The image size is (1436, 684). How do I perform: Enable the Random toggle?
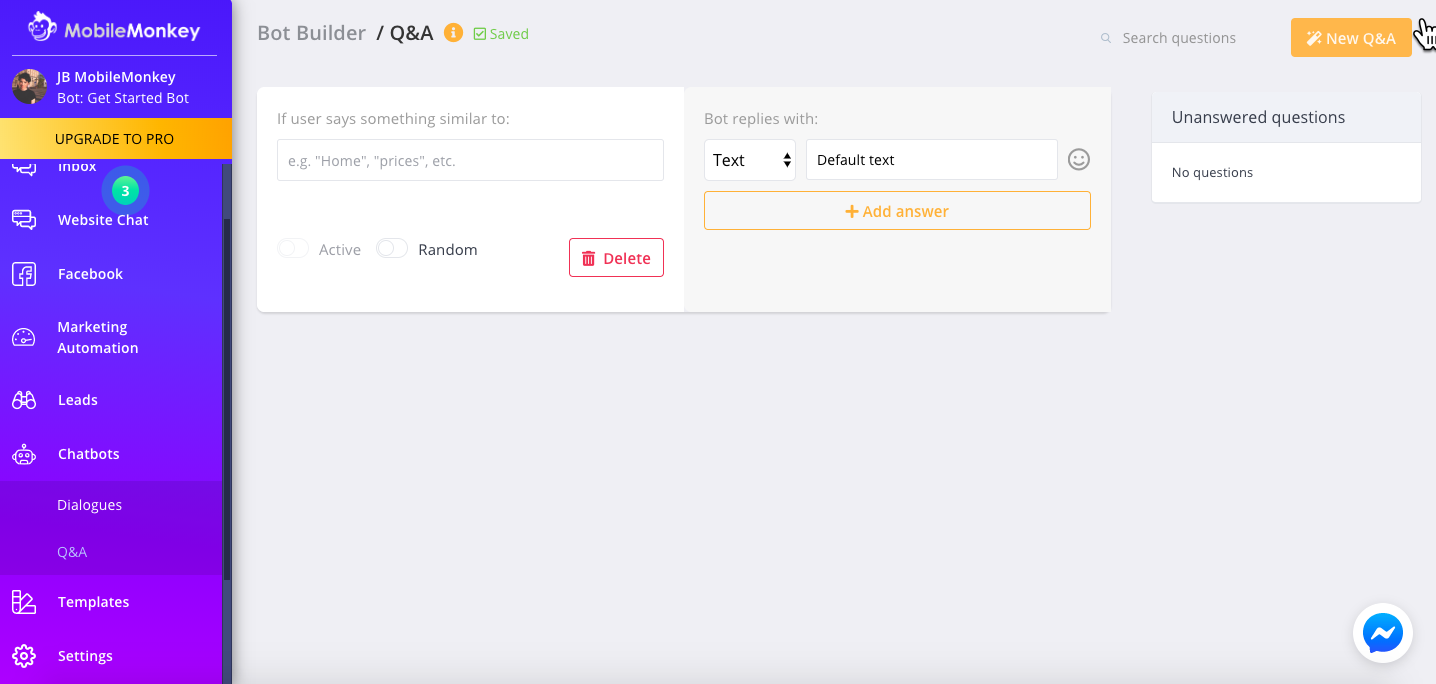point(391,247)
